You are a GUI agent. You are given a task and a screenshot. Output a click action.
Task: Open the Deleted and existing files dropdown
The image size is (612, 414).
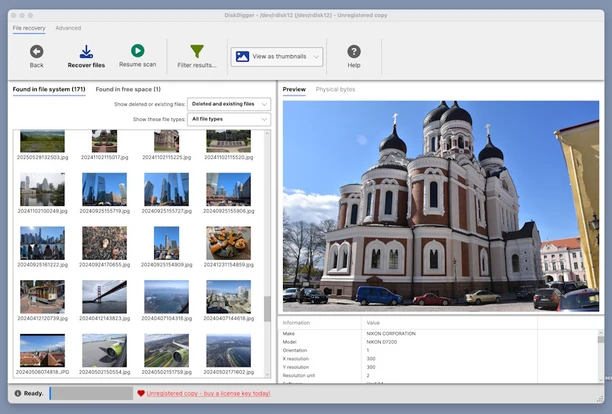[229, 104]
